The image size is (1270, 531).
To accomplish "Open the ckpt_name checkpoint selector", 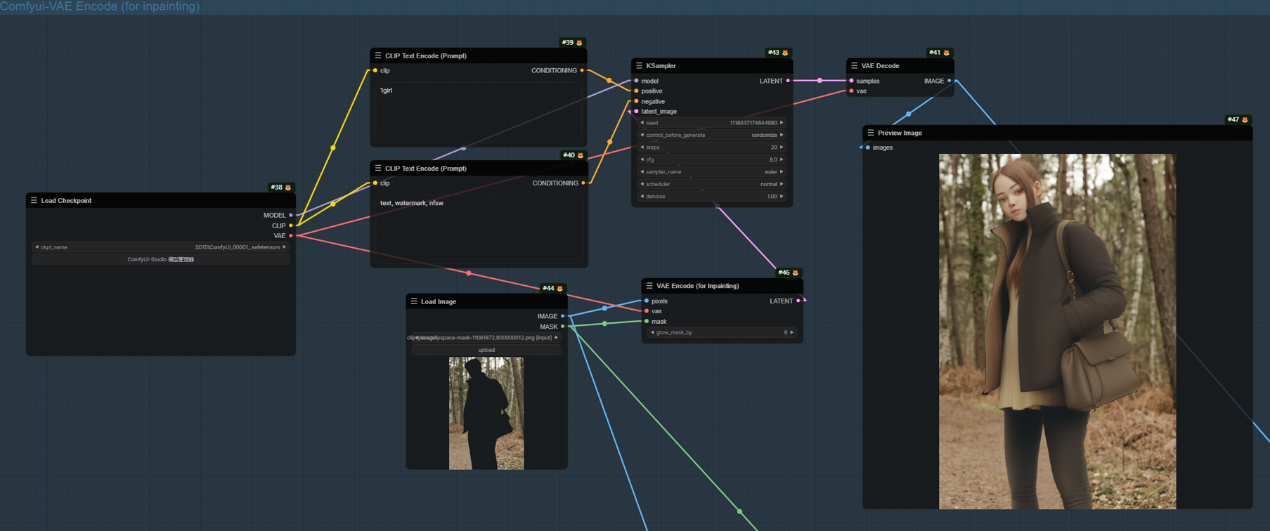I will click(160, 247).
